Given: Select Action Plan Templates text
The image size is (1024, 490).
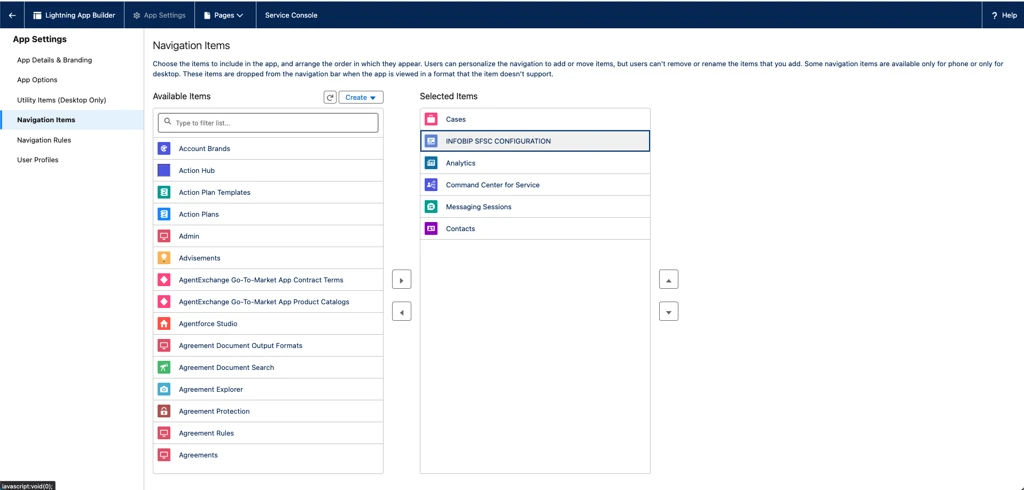Looking at the screenshot, I should pos(214,193).
